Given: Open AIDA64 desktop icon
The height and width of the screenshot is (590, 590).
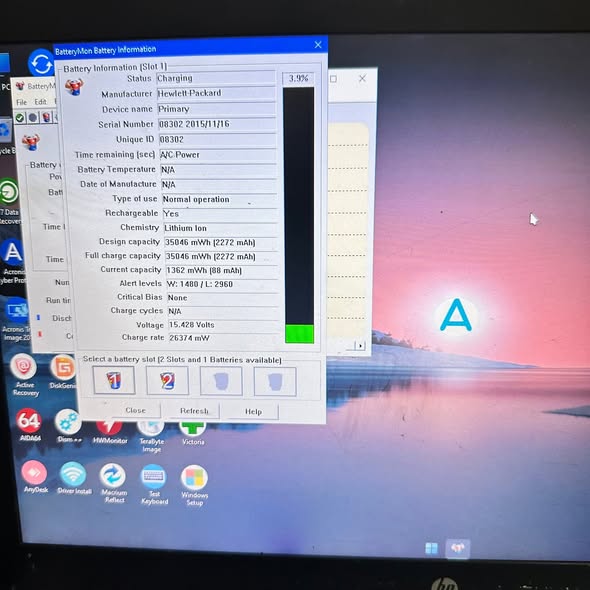Looking at the screenshot, I should coord(30,426).
